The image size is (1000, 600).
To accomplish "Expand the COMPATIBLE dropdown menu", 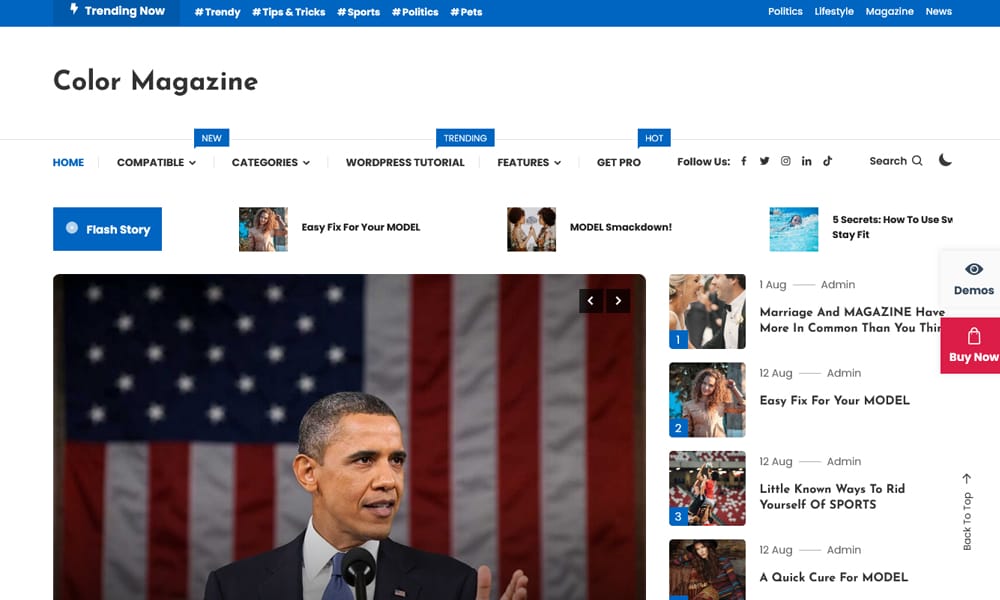I will [x=156, y=161].
